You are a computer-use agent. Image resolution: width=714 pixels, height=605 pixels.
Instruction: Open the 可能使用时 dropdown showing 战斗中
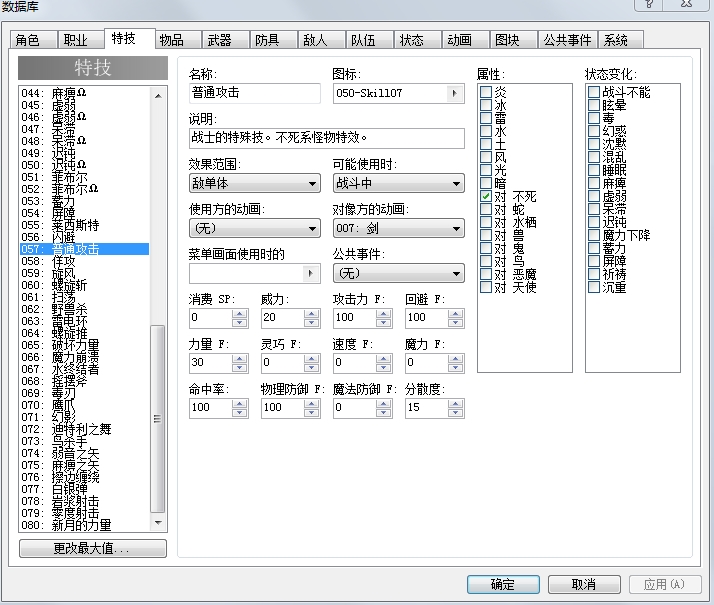[398, 183]
